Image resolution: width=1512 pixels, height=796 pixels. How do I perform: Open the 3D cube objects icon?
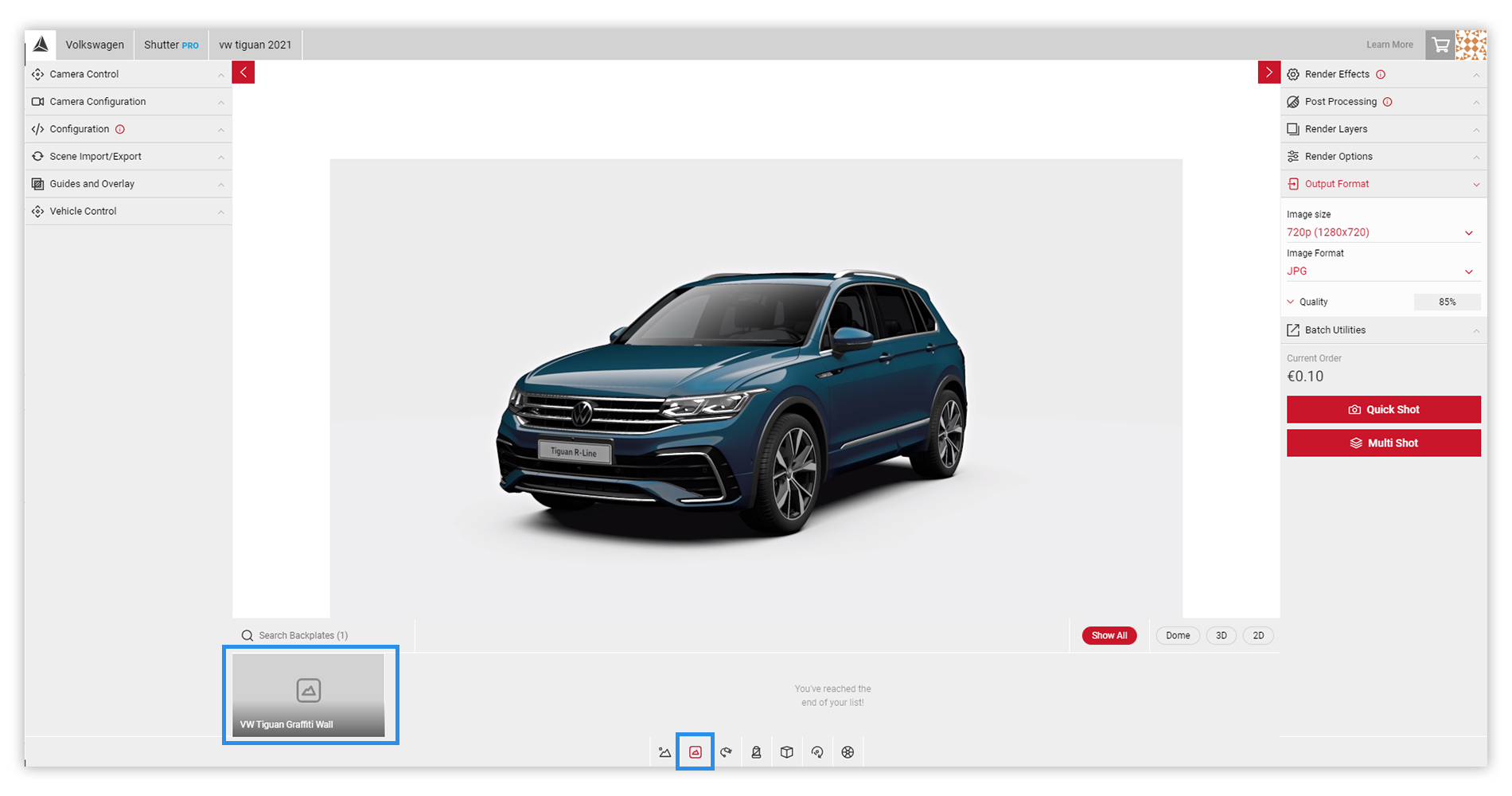point(787,752)
